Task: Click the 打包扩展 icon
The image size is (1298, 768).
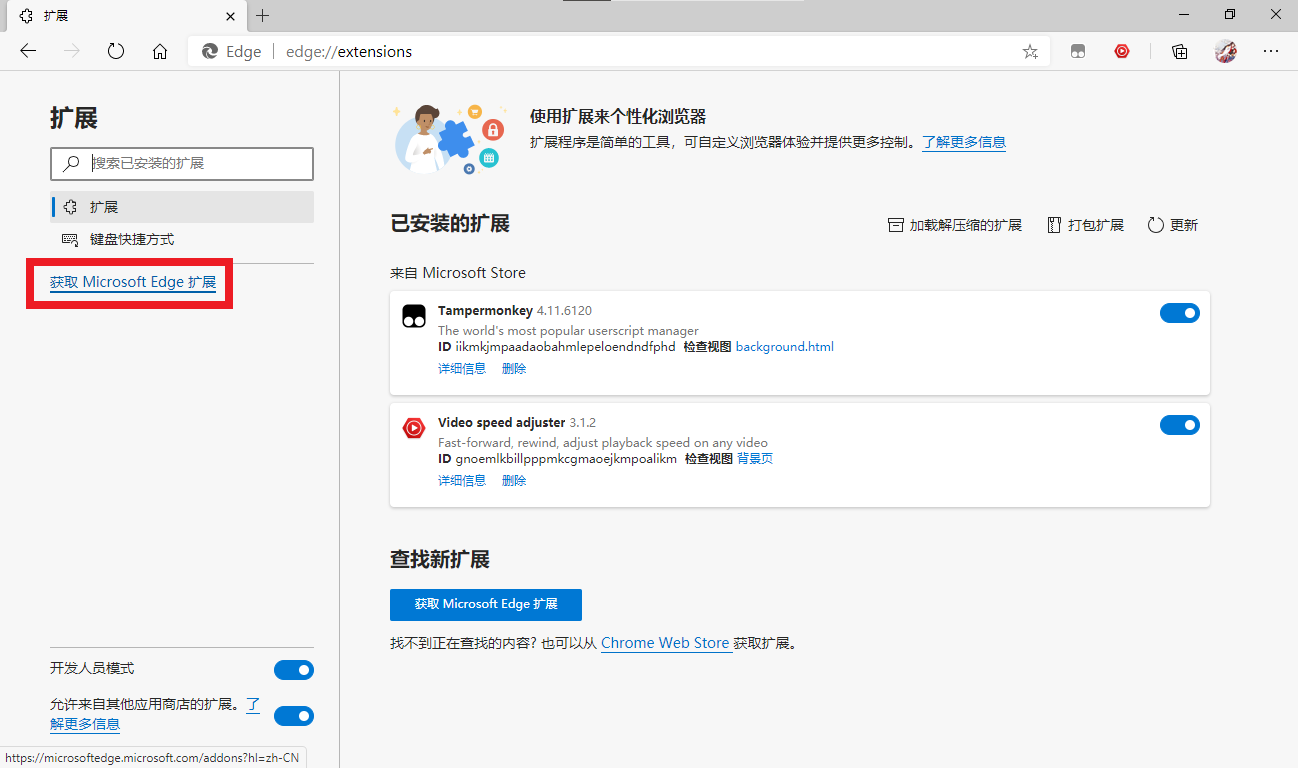Action: coord(1053,225)
